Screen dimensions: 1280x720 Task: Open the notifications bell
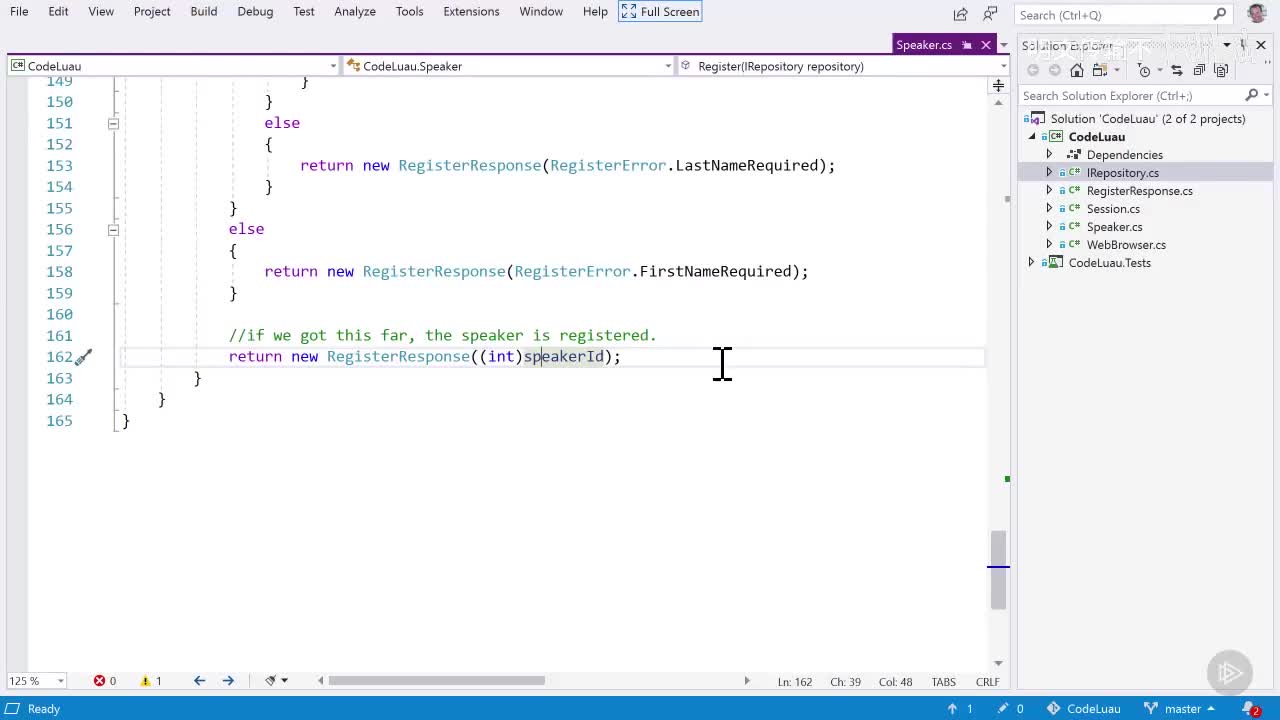(1252, 709)
